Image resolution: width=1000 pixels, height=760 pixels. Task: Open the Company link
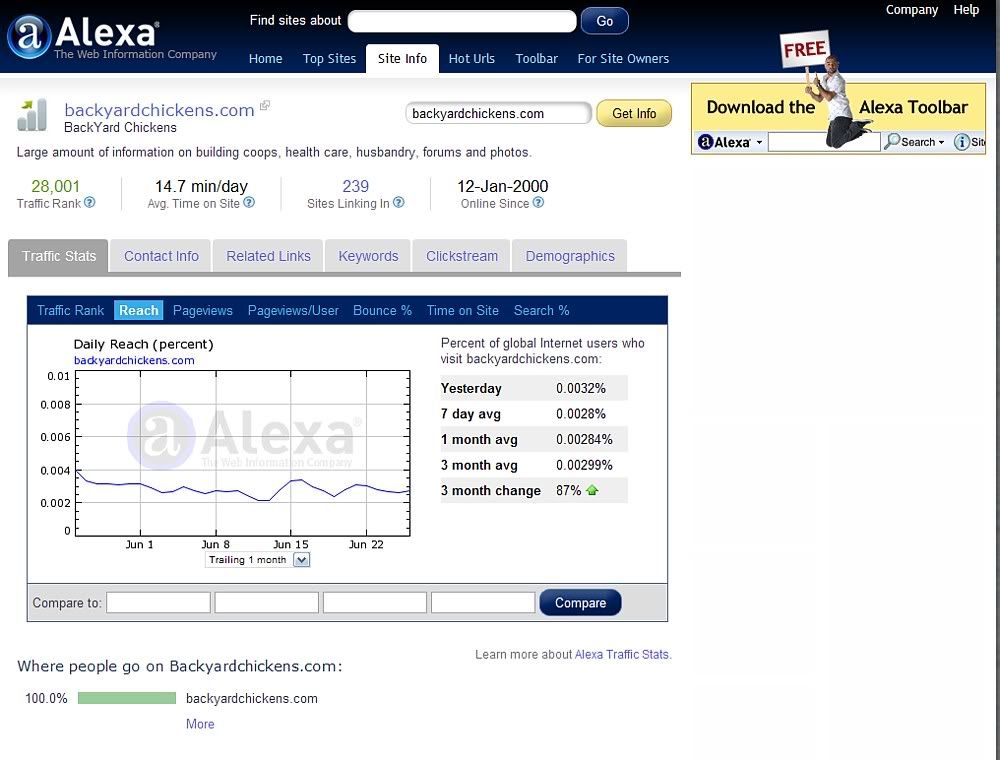(911, 10)
